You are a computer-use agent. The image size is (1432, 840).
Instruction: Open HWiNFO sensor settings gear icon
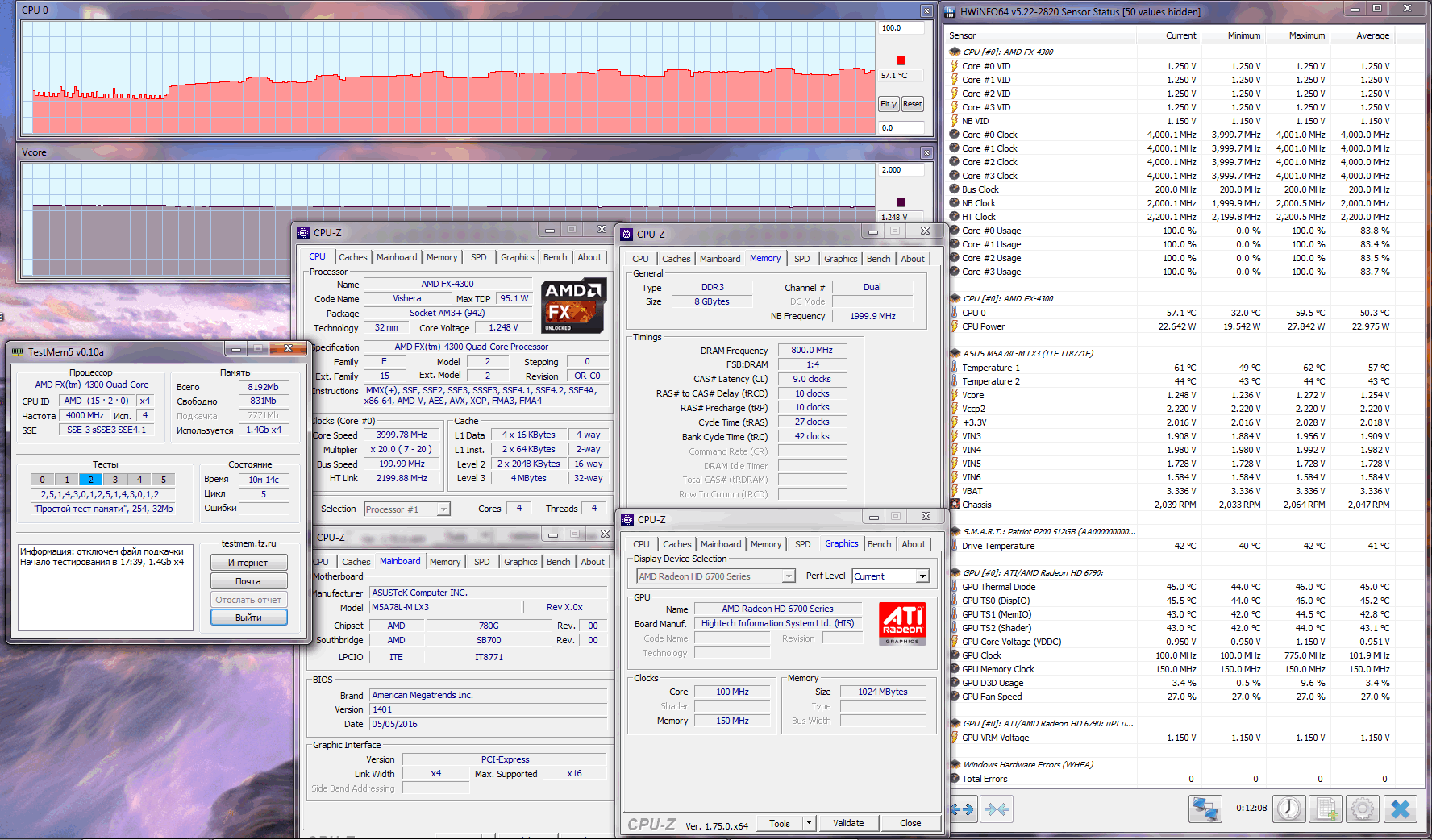point(1363,809)
